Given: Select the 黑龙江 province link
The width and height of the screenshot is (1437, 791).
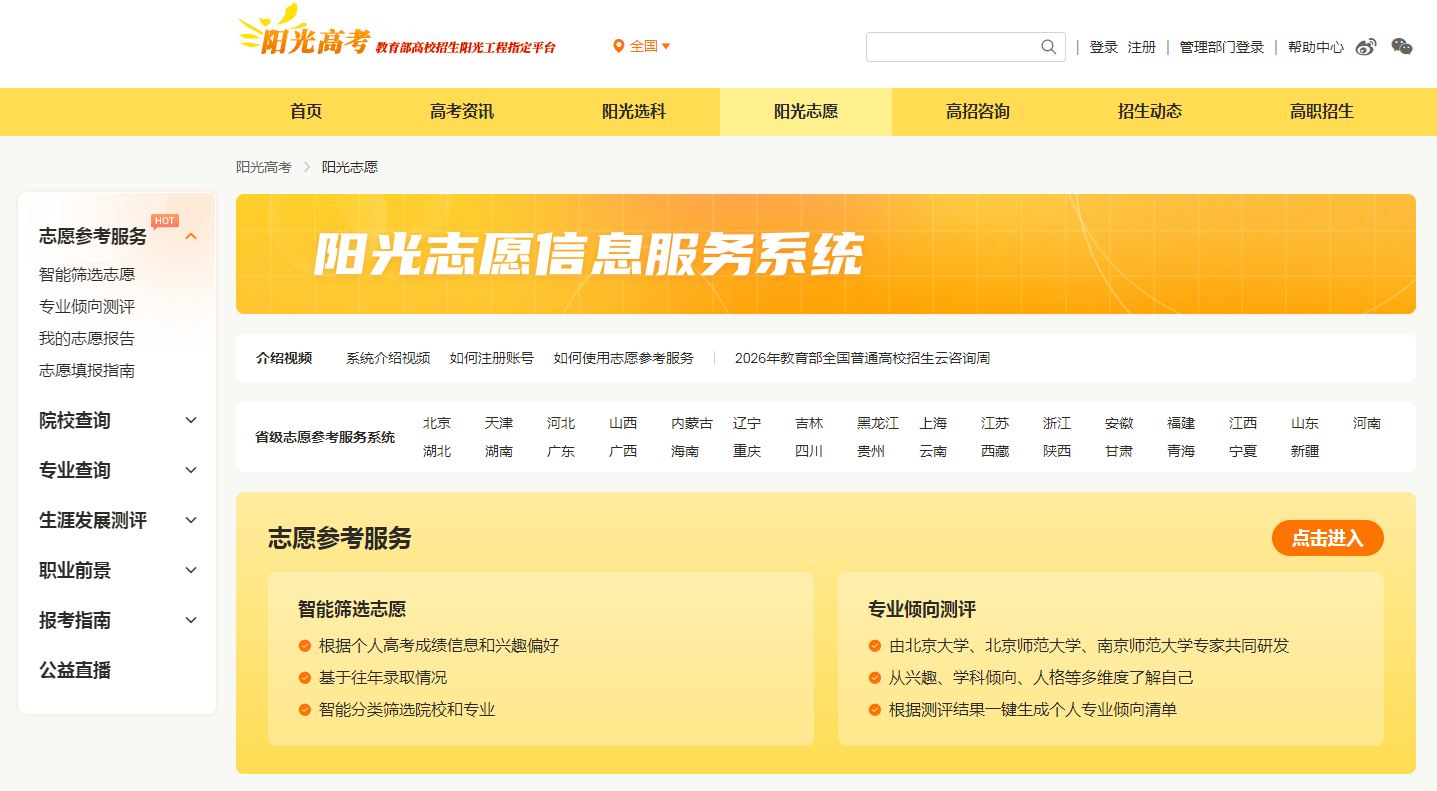Looking at the screenshot, I should [878, 423].
